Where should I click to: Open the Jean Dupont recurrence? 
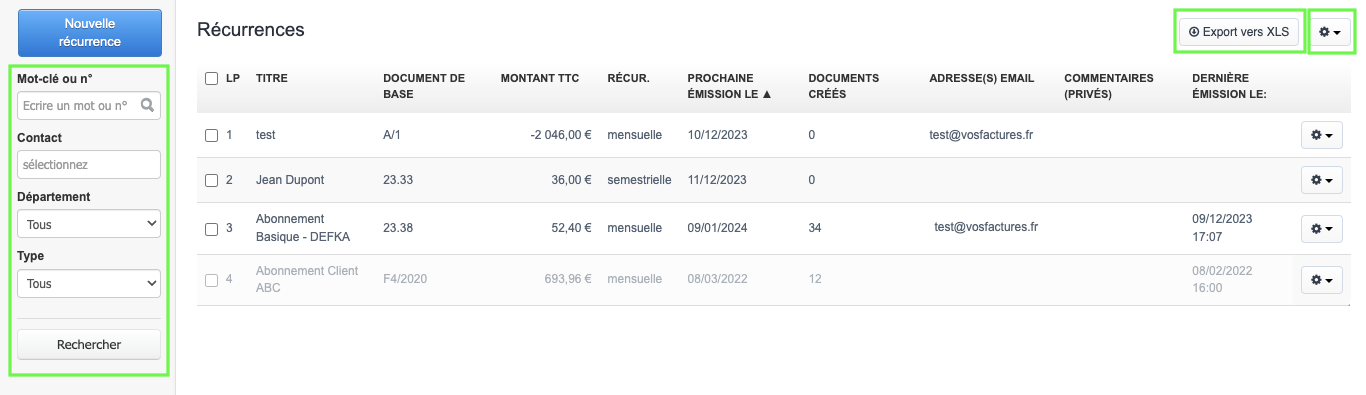pyautogui.click(x=290, y=180)
